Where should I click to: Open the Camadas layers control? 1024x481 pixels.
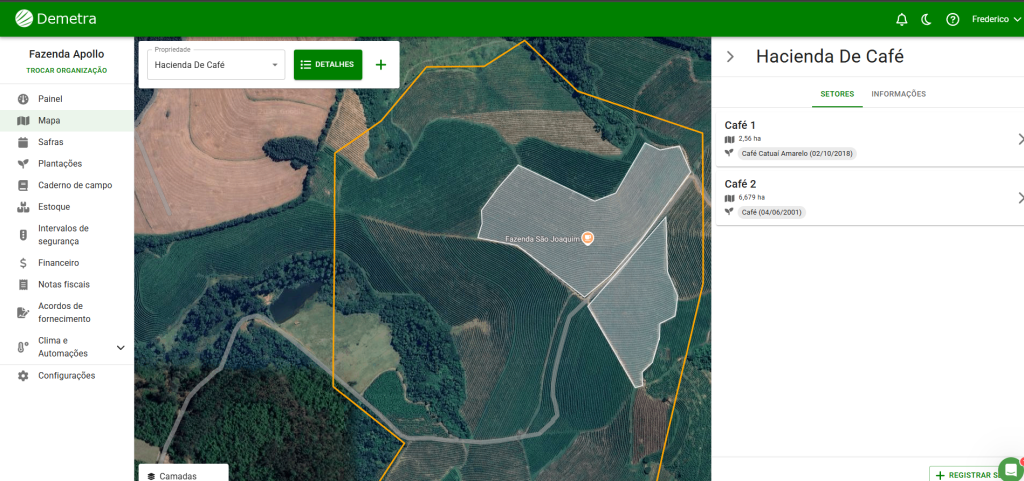(178, 475)
